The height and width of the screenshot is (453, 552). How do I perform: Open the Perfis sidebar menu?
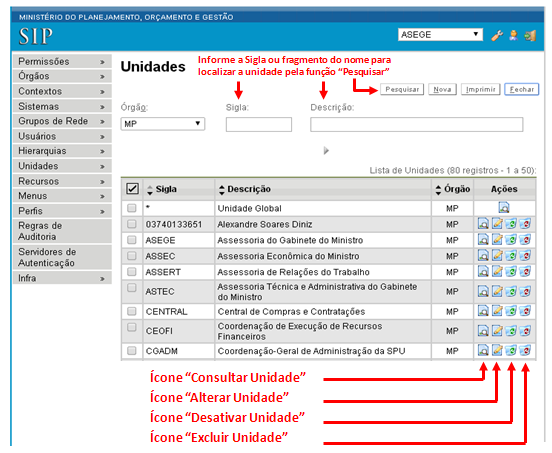[62, 211]
